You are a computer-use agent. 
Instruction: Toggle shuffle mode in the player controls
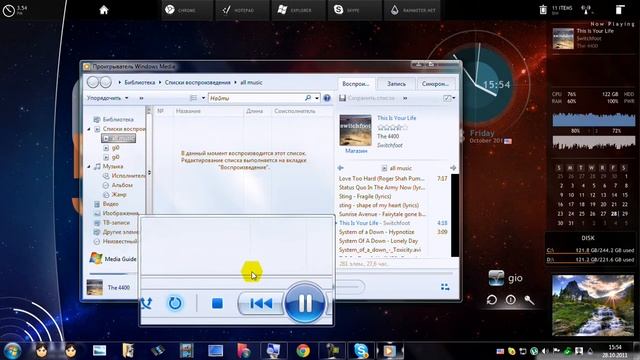click(146, 303)
